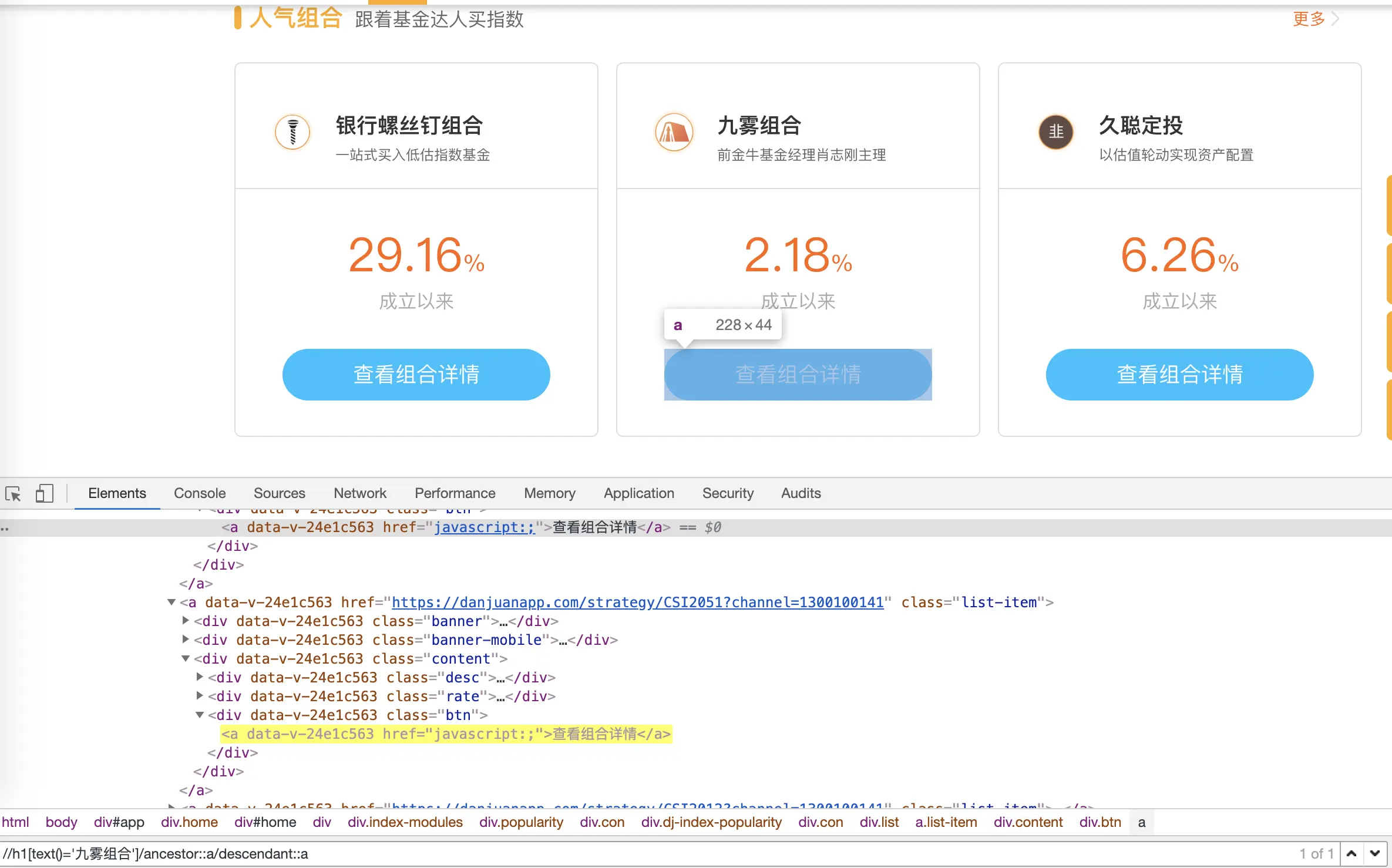The width and height of the screenshot is (1392, 868).
Task: Open the Network tab
Action: [x=359, y=493]
